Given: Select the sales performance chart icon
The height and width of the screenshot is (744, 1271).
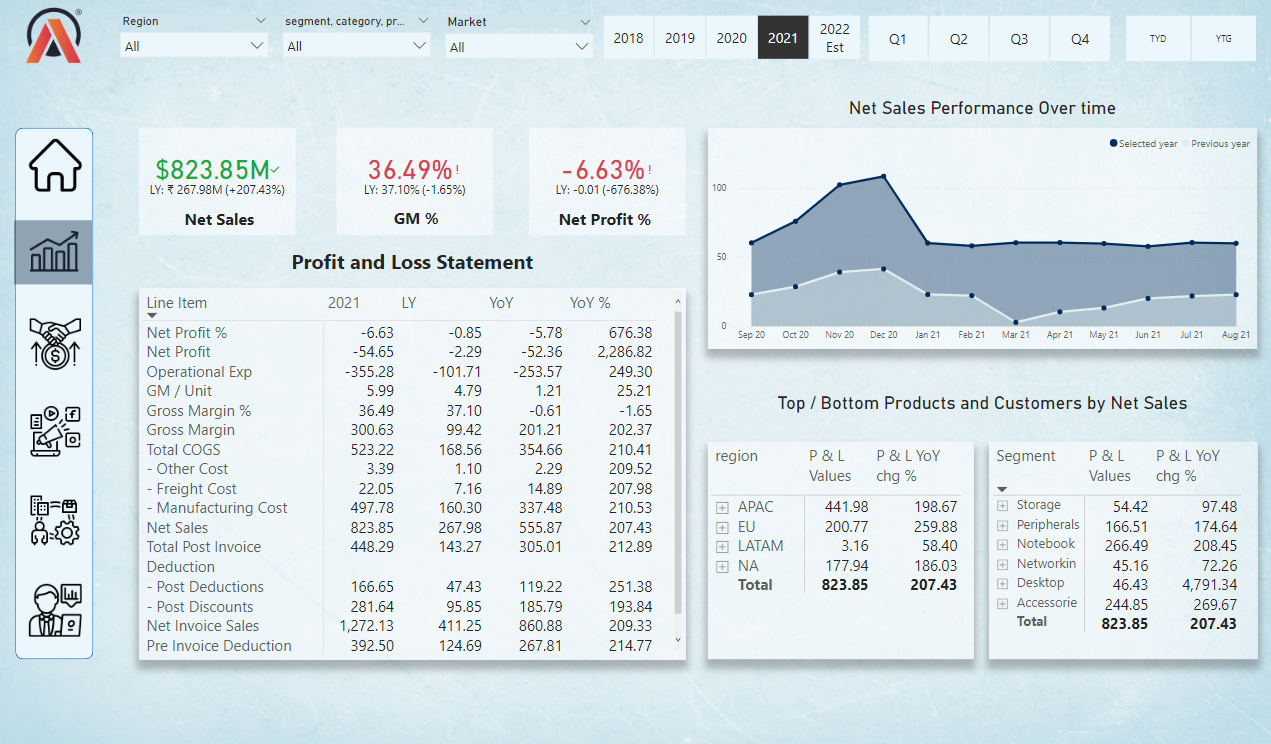Looking at the screenshot, I should (53, 251).
